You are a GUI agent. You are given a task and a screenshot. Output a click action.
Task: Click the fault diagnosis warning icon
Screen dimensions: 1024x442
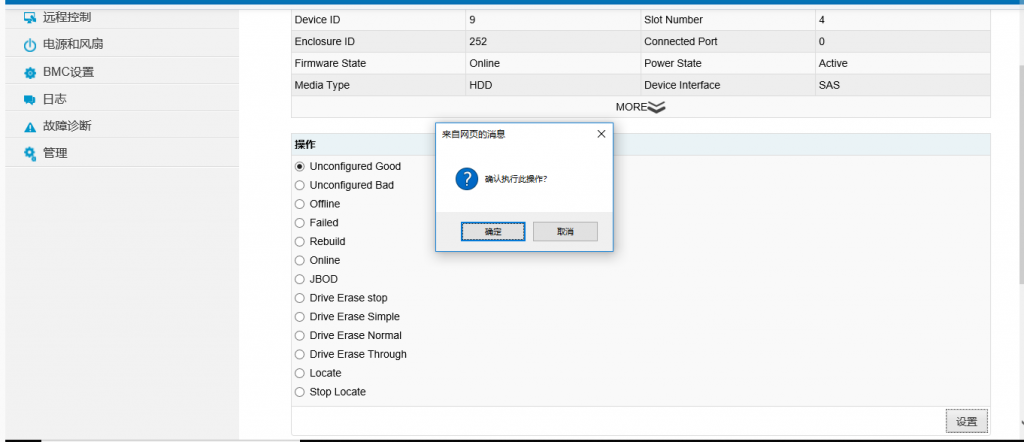[x=30, y=127]
